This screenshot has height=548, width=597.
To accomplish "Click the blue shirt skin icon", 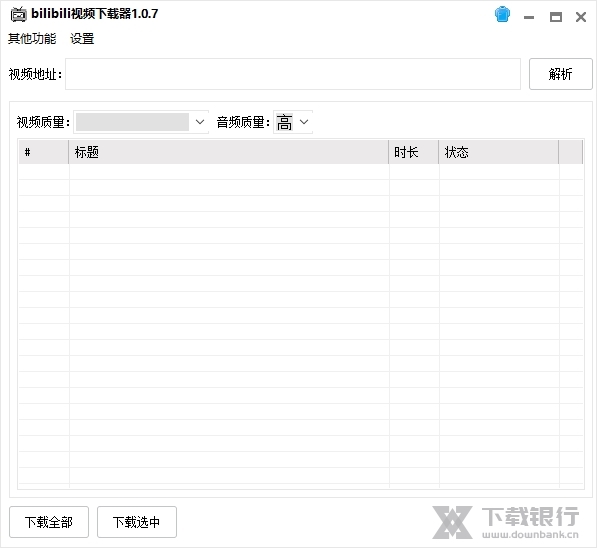I will (502, 15).
